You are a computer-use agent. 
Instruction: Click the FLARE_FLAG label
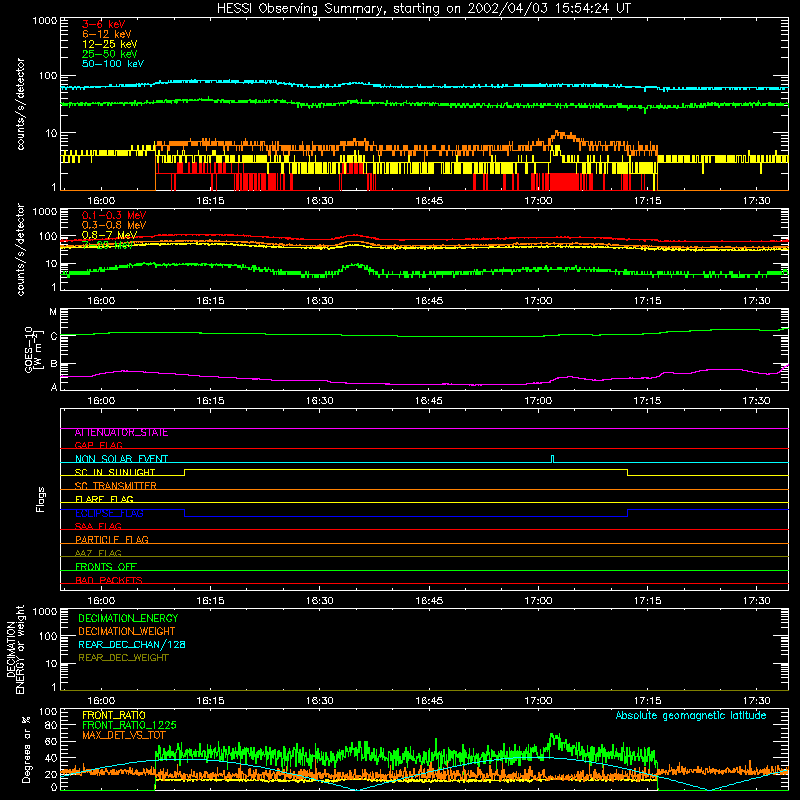pyautogui.click(x=104, y=499)
